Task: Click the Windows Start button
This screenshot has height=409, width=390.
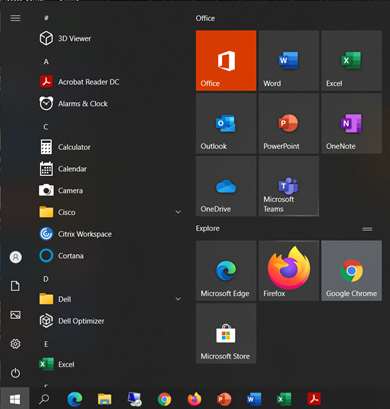Action: pos(15,399)
